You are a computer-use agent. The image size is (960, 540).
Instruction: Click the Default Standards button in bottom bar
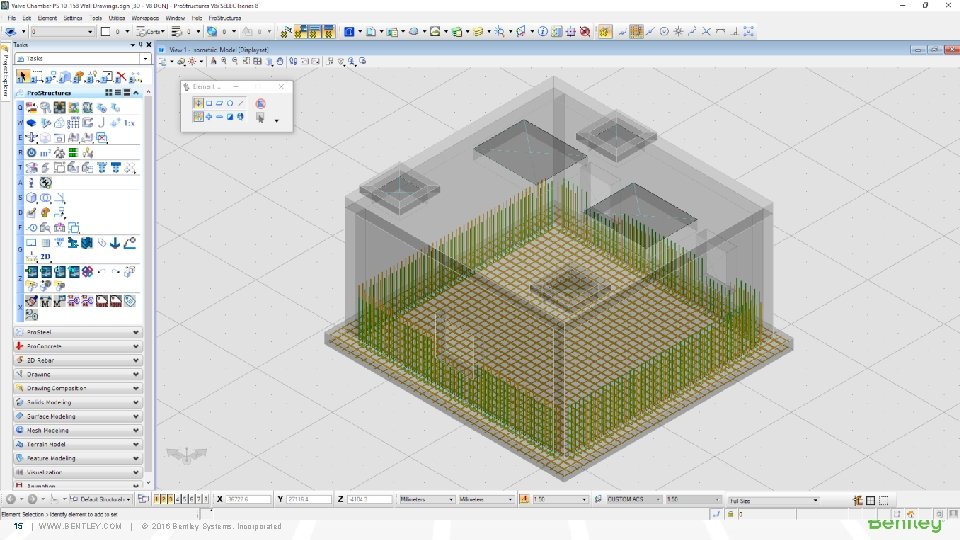(101, 500)
